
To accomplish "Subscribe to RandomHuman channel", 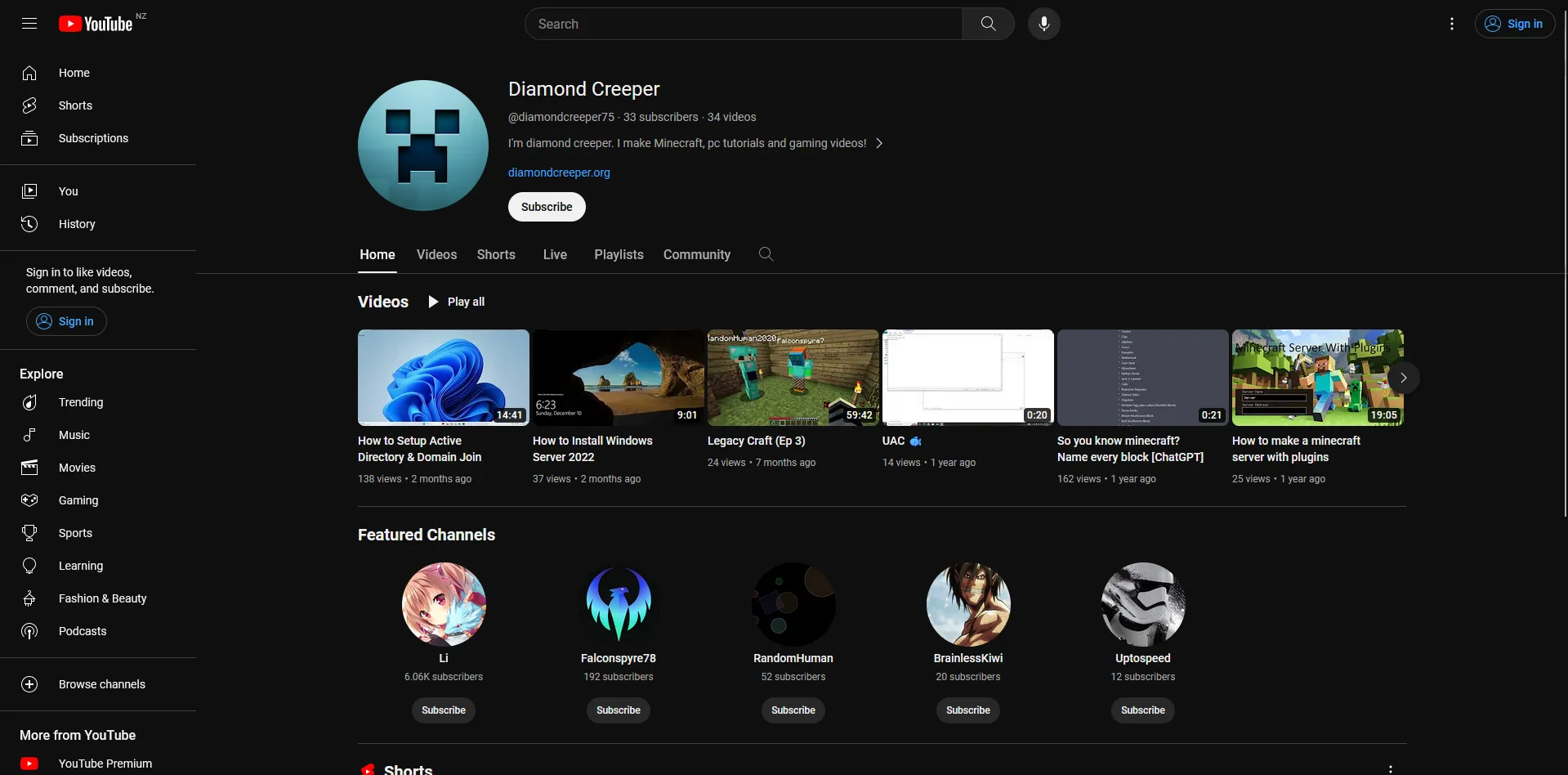I will [793, 710].
